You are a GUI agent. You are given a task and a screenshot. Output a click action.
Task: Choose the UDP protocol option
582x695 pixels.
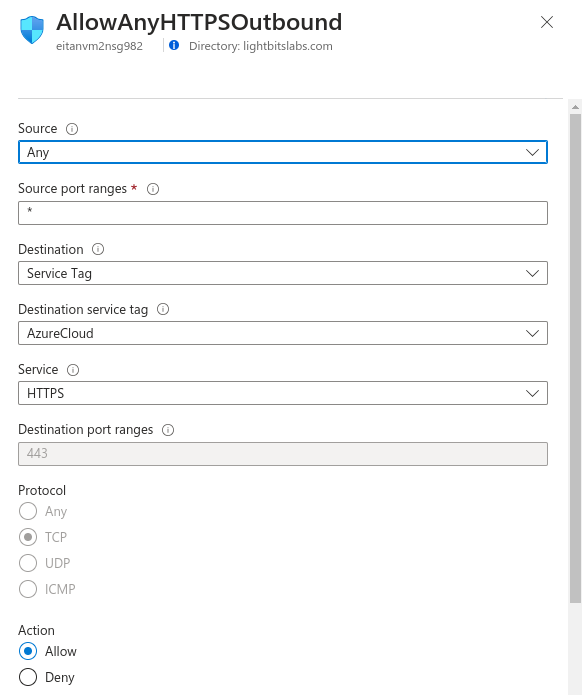coord(28,563)
